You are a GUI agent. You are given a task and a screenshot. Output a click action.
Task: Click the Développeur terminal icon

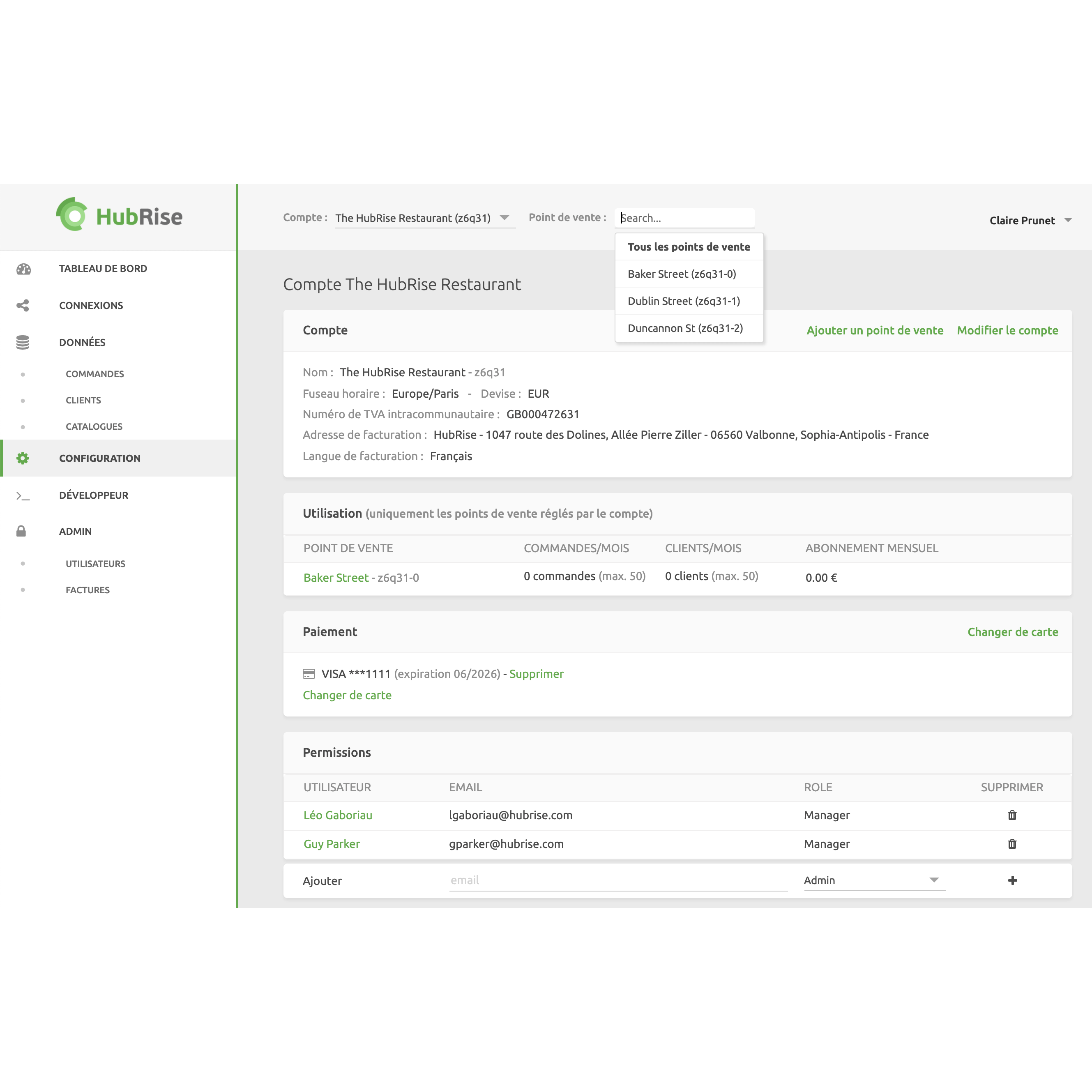point(23,496)
